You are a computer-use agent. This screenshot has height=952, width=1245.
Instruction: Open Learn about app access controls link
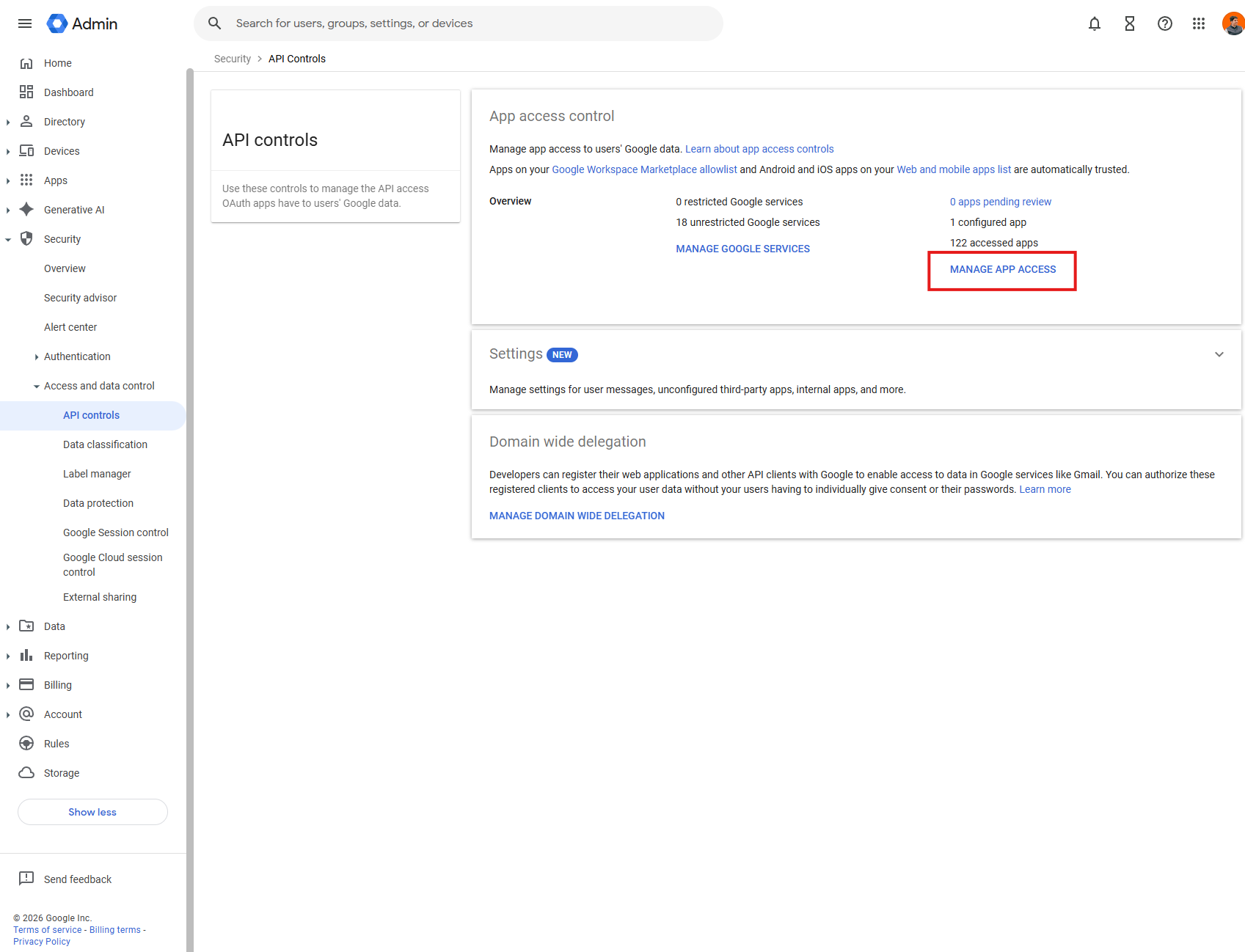tap(759, 149)
